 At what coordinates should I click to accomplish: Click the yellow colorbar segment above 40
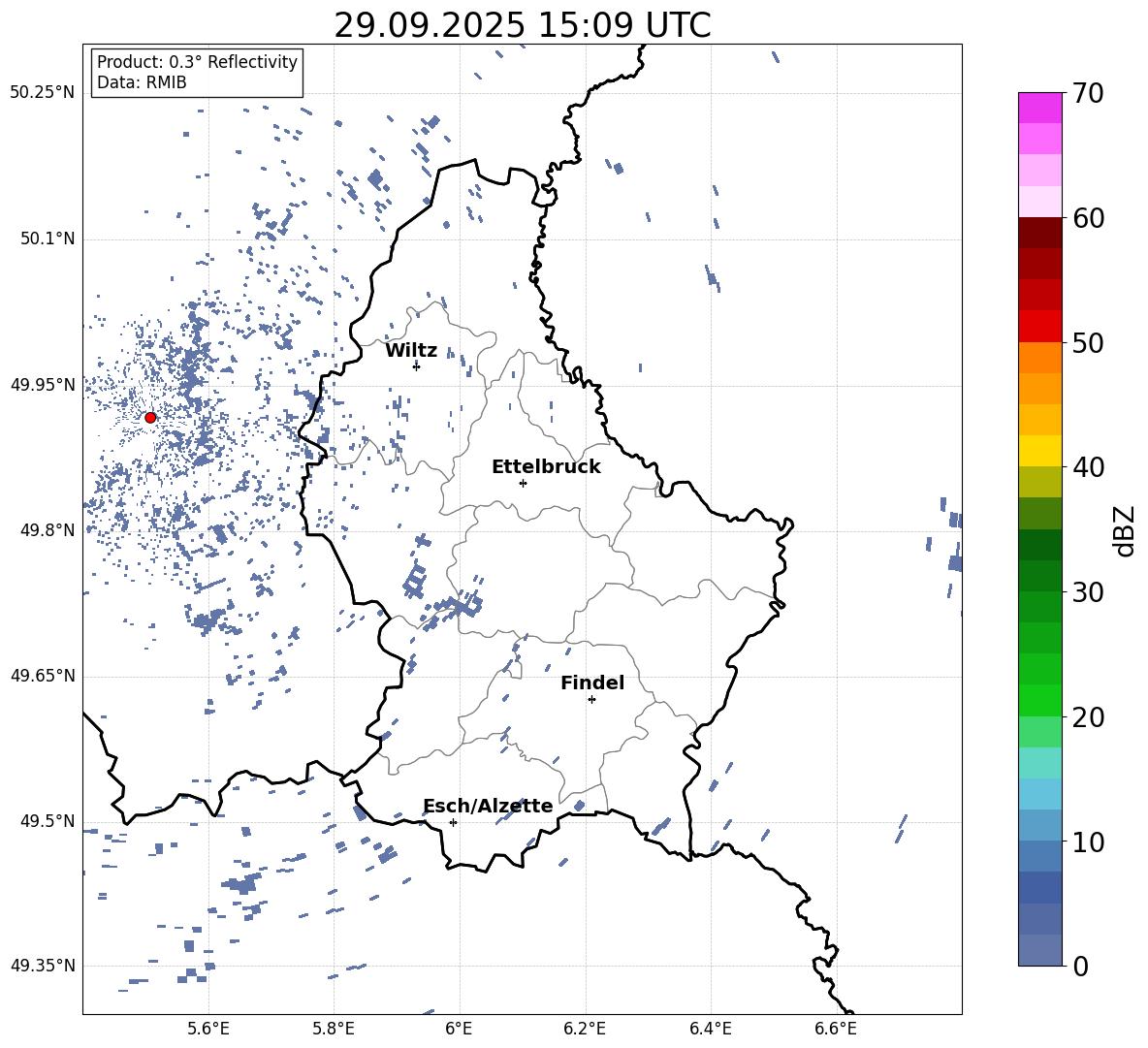click(1040, 451)
